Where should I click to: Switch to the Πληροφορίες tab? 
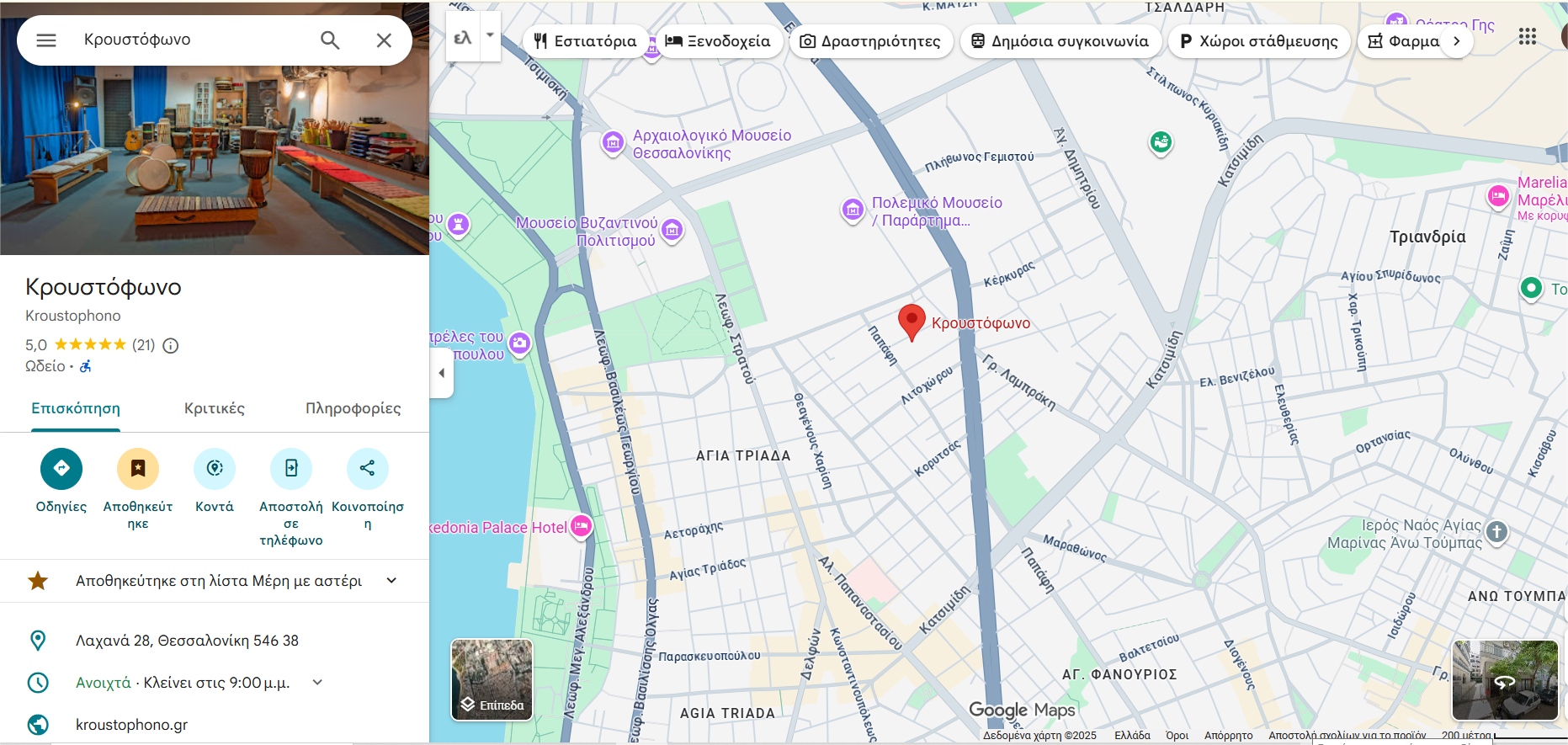click(x=353, y=409)
